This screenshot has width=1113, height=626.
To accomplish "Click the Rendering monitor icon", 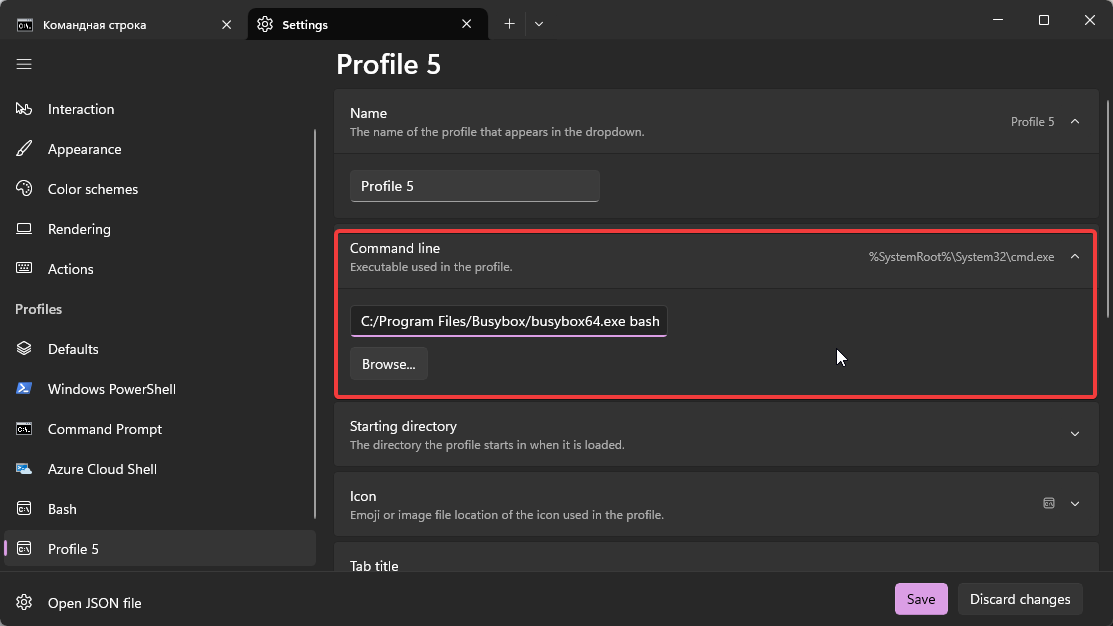I will [x=25, y=229].
